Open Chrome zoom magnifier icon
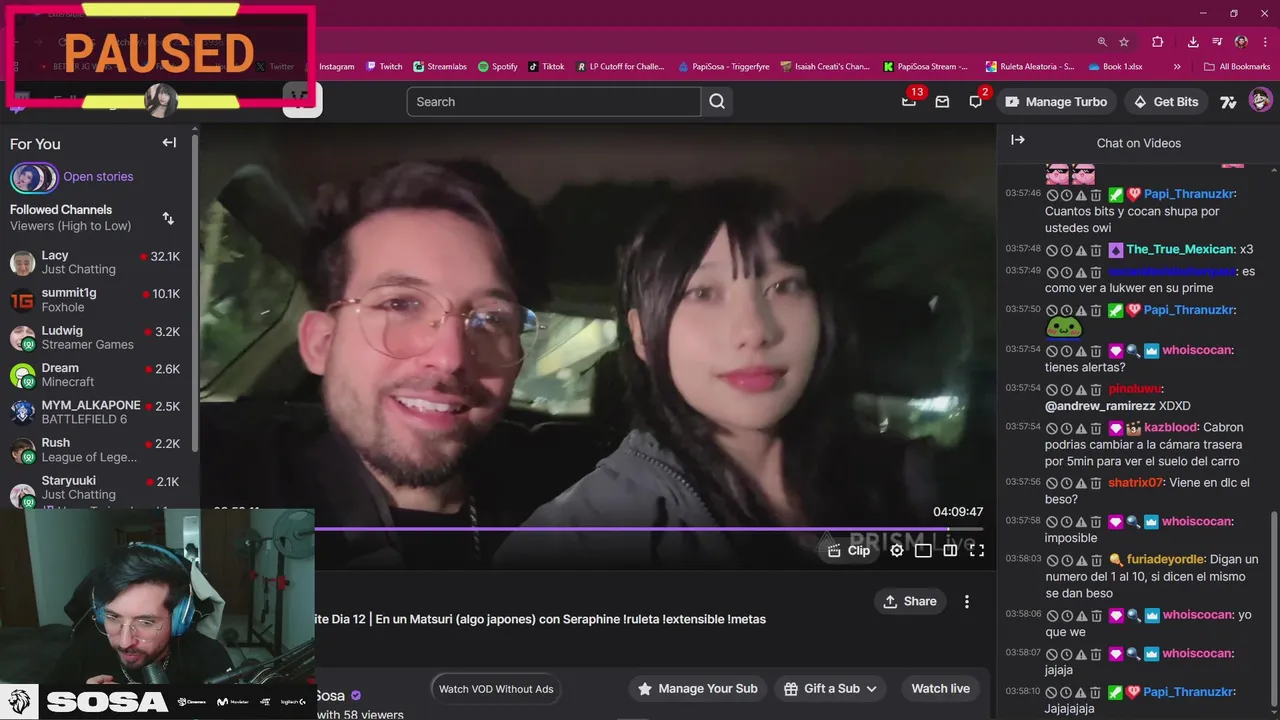 pos(1102,42)
